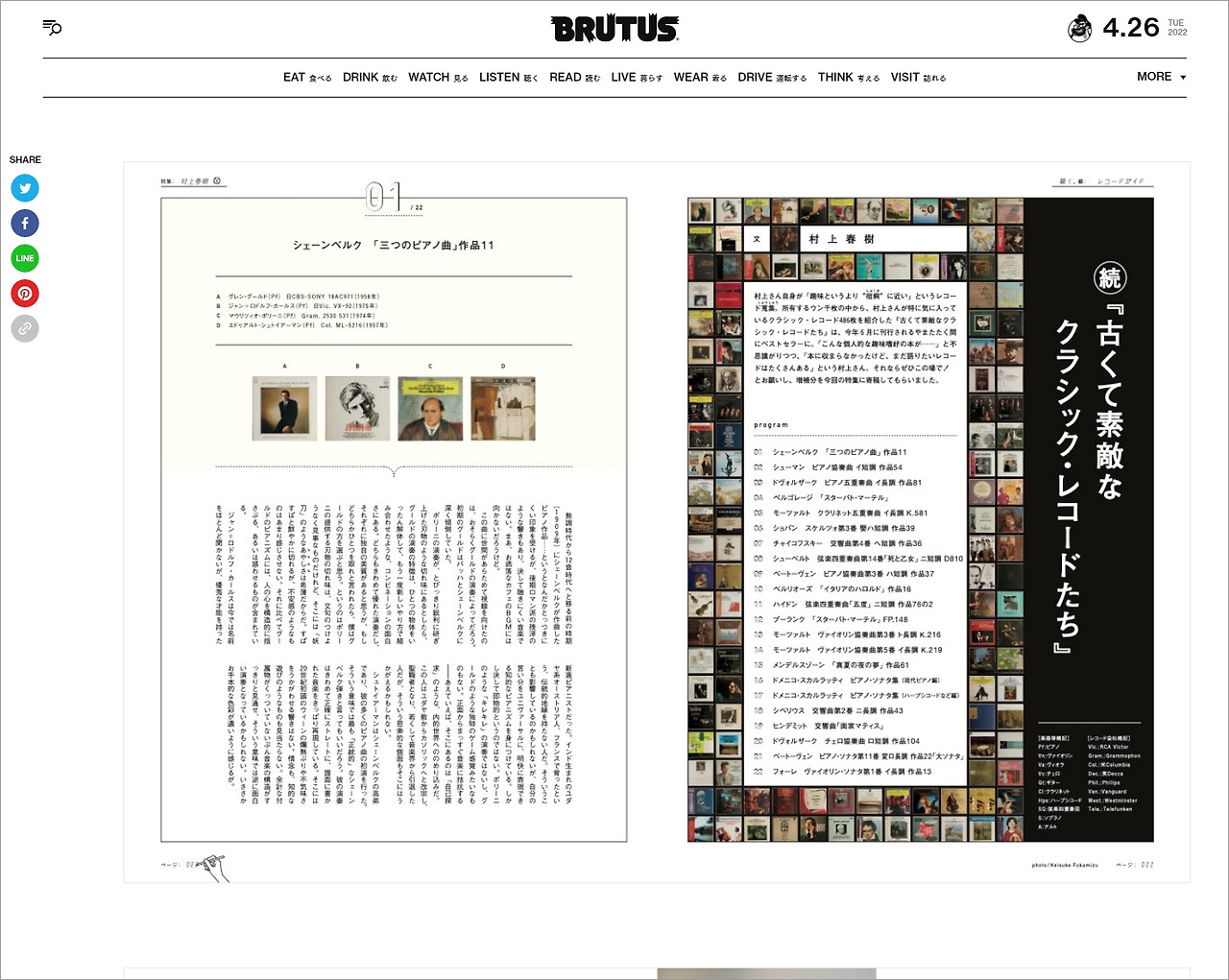The width and height of the screenshot is (1229, 980).
Task: Open the WATCH category
Action: (x=438, y=78)
